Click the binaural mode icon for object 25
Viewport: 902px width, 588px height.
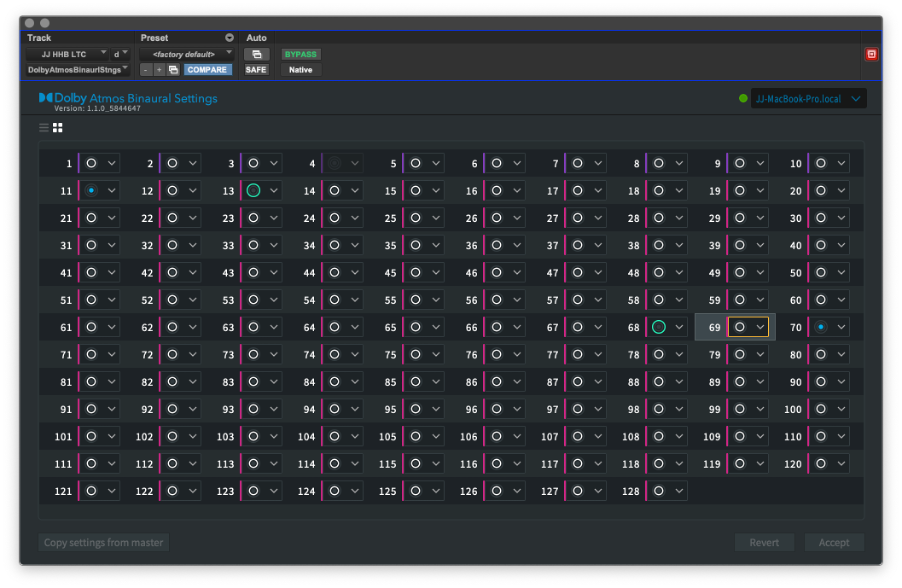point(415,218)
